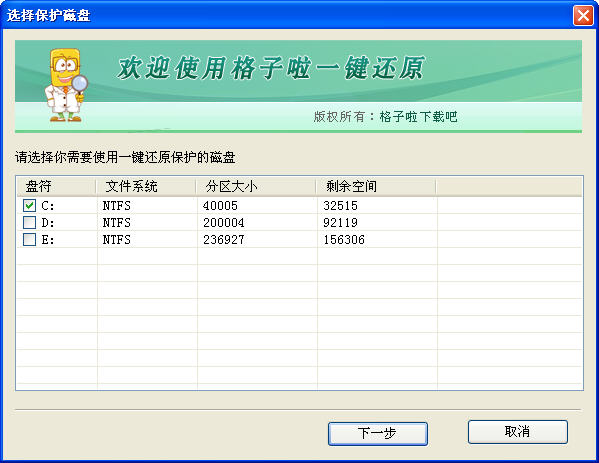This screenshot has height=463, width=599.
Task: Sort by the 剩余空间 column header
Action: click(x=376, y=186)
